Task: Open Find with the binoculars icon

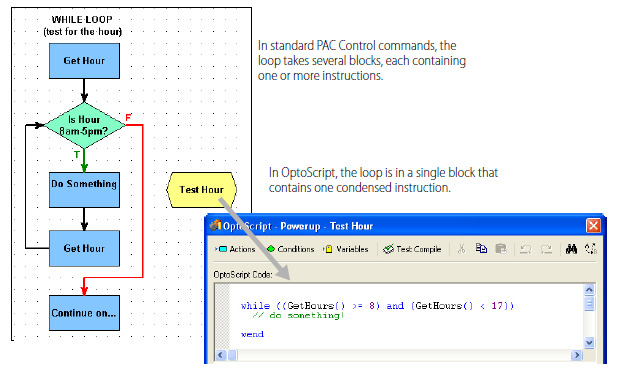Action: click(571, 249)
